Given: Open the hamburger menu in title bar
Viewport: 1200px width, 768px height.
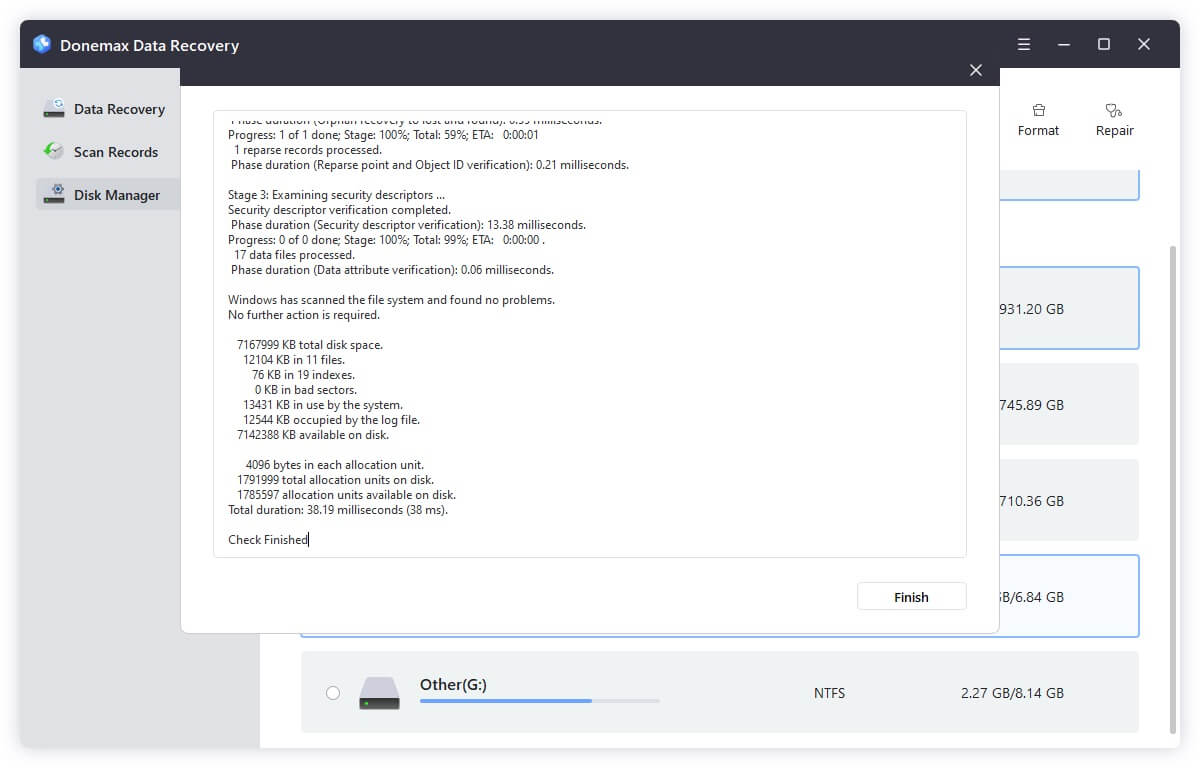Looking at the screenshot, I should click(x=1024, y=44).
